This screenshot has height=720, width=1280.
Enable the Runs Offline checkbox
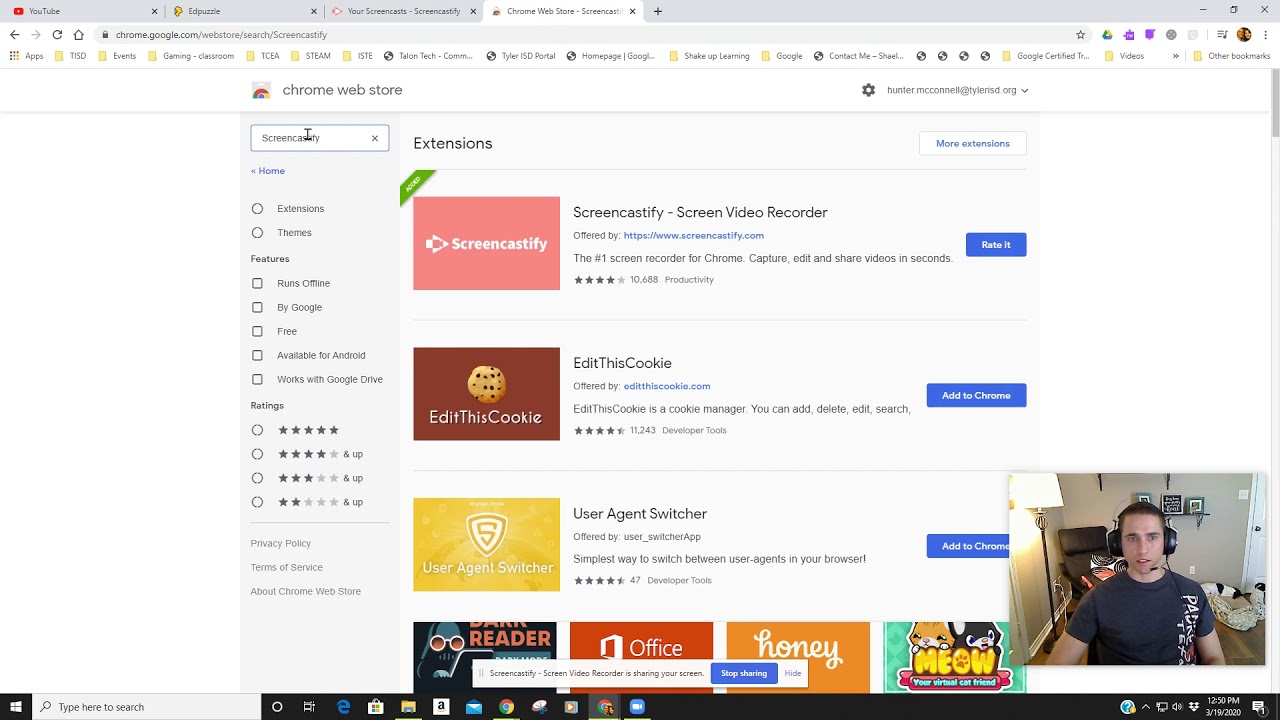(x=257, y=284)
